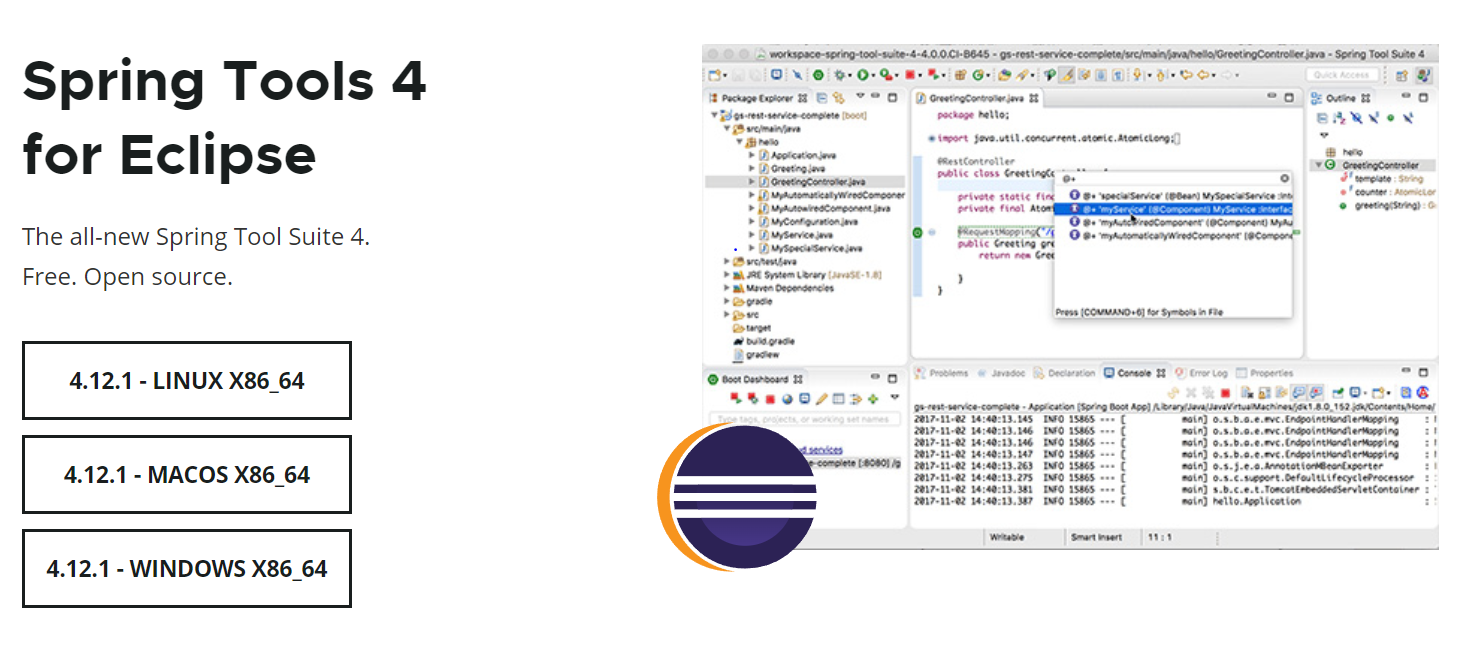1483x655 pixels.
Task: Click the Quick Access search field
Action: click(1342, 75)
